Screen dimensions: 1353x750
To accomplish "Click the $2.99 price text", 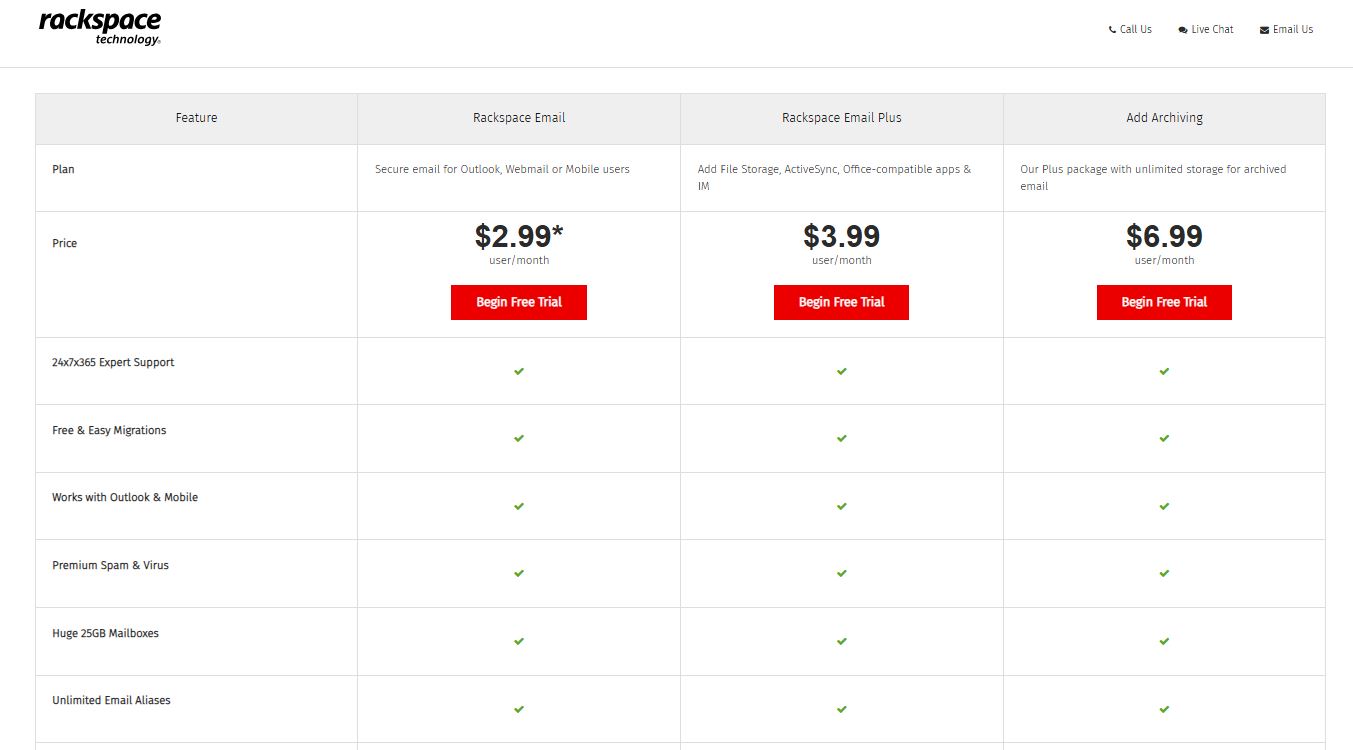I will [x=518, y=237].
